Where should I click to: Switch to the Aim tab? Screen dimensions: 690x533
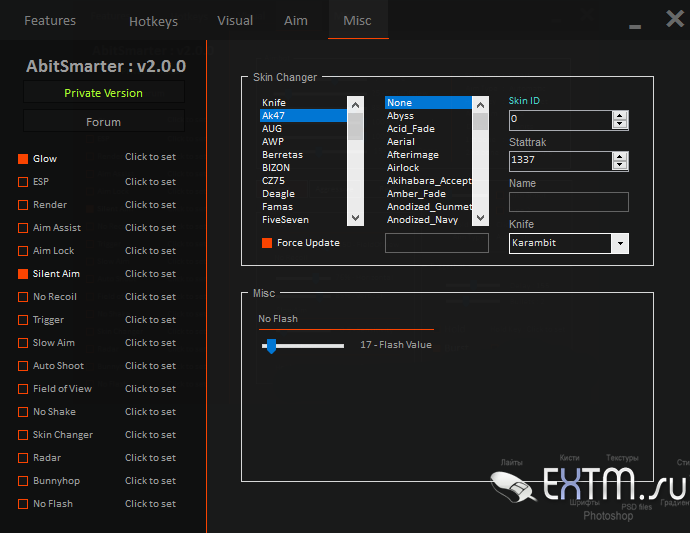tap(296, 20)
